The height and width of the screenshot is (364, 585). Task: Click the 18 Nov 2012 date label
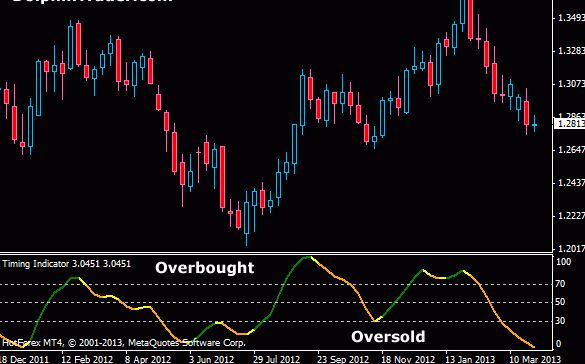[408, 359]
